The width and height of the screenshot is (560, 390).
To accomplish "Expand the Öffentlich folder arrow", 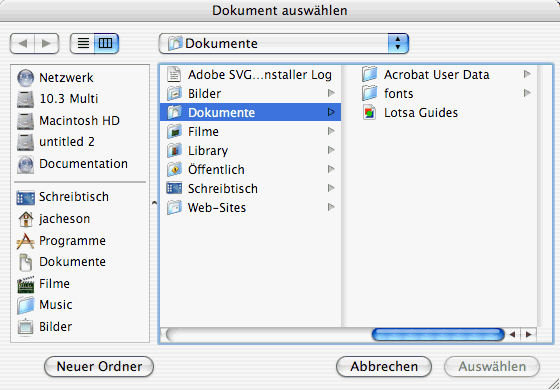I will coord(331,169).
